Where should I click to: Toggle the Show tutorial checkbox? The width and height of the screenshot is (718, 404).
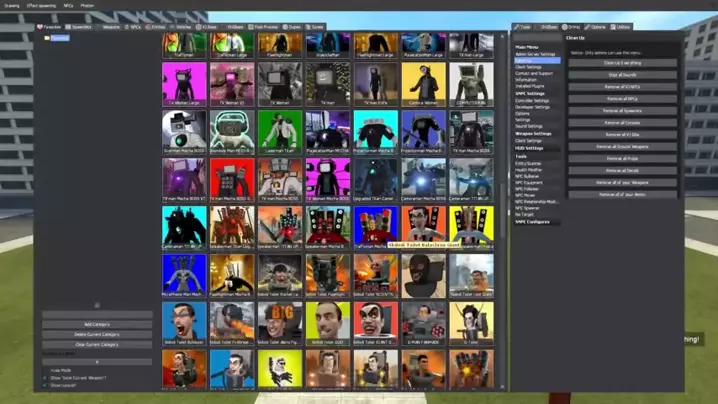click(x=45, y=384)
